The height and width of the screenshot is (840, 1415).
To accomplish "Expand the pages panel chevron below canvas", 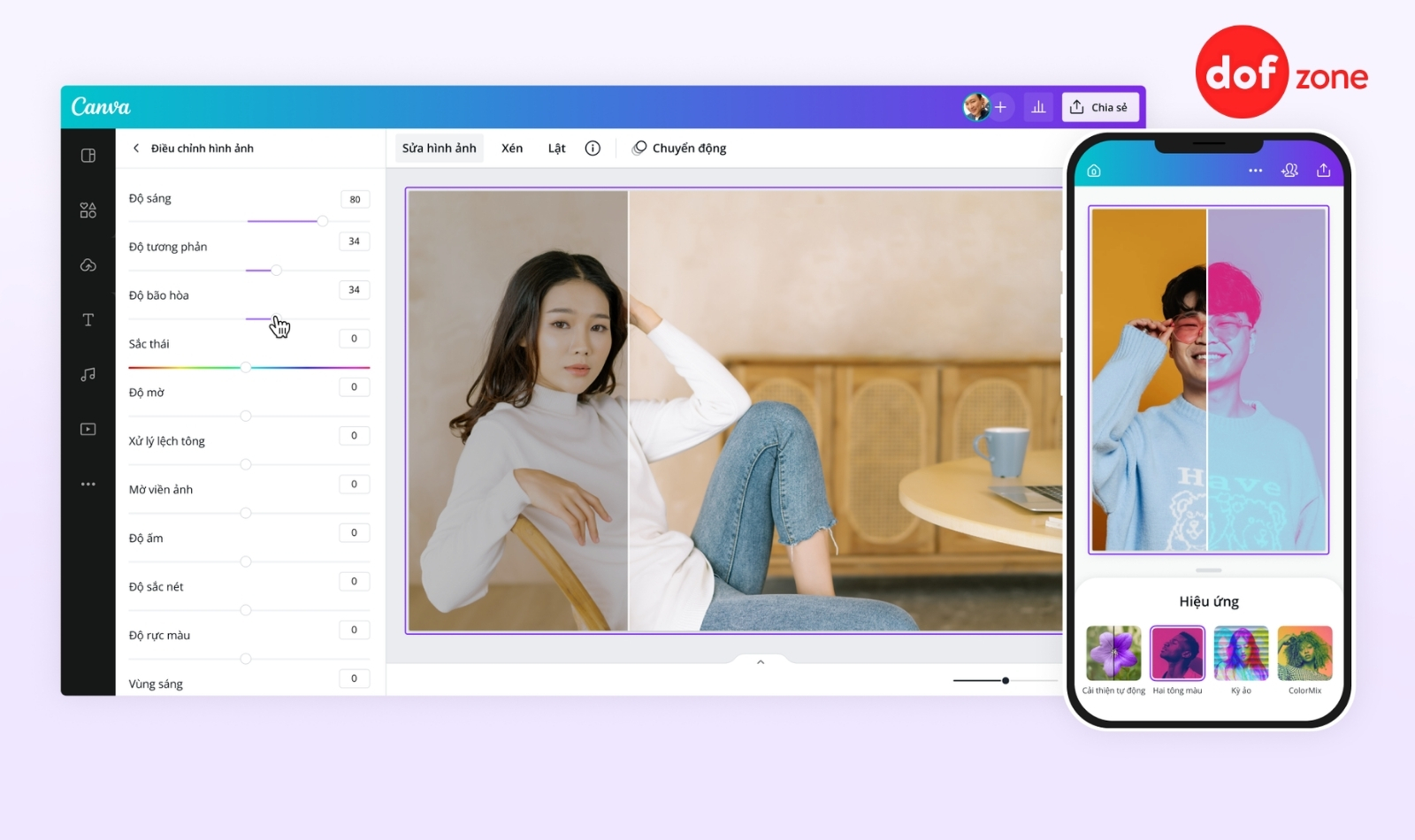I will pos(761,662).
